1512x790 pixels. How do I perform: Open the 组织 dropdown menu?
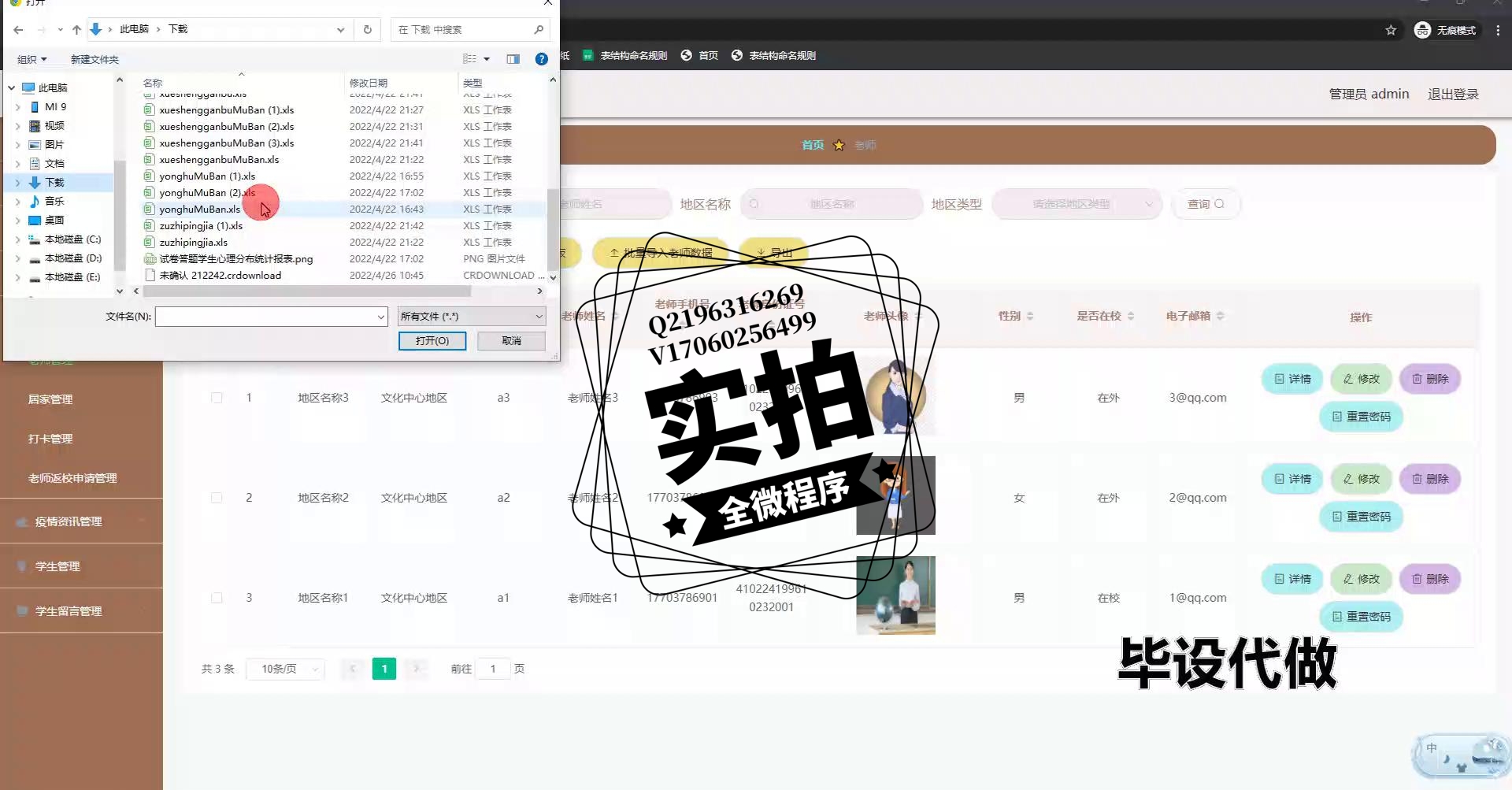coord(32,59)
